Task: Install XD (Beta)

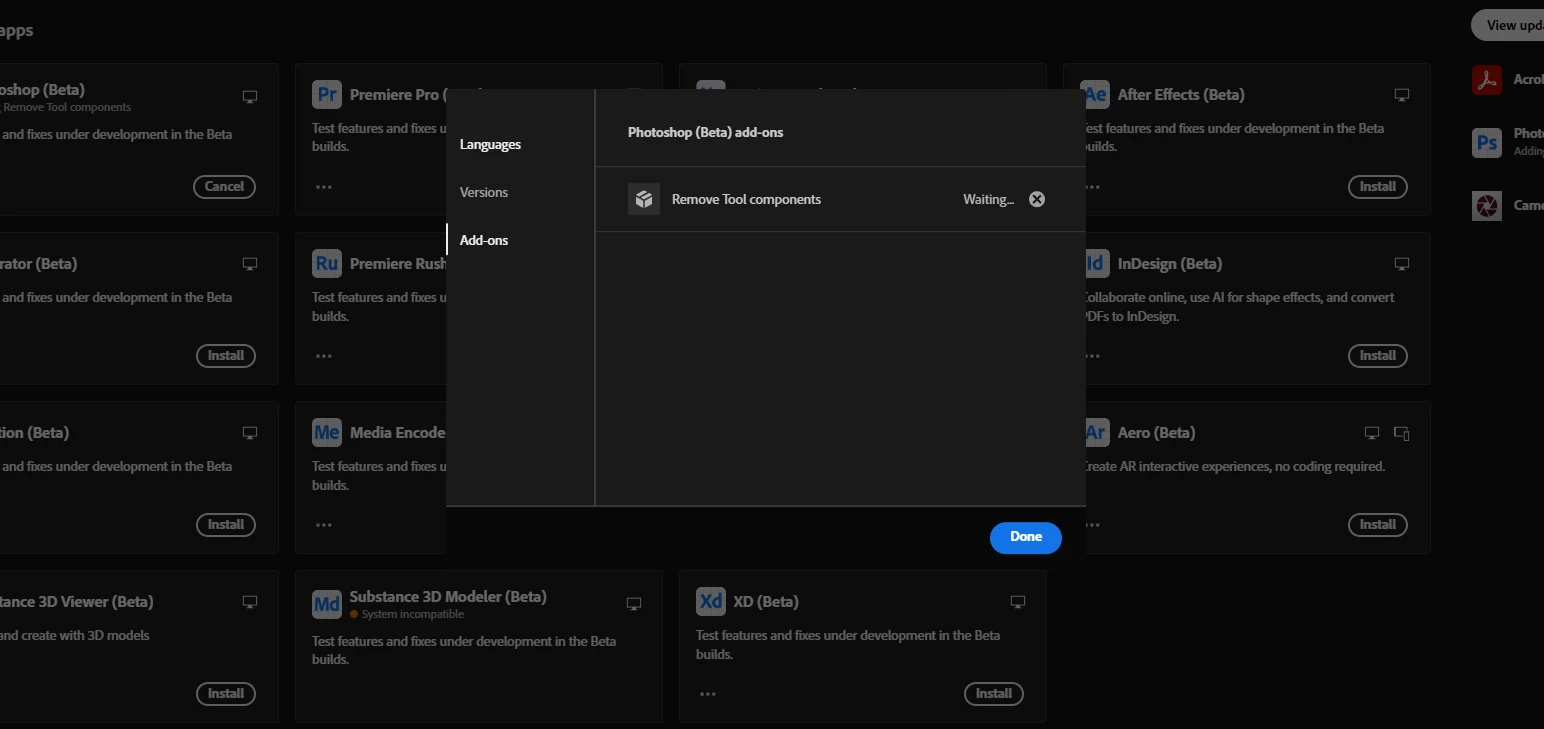Action: (994, 693)
